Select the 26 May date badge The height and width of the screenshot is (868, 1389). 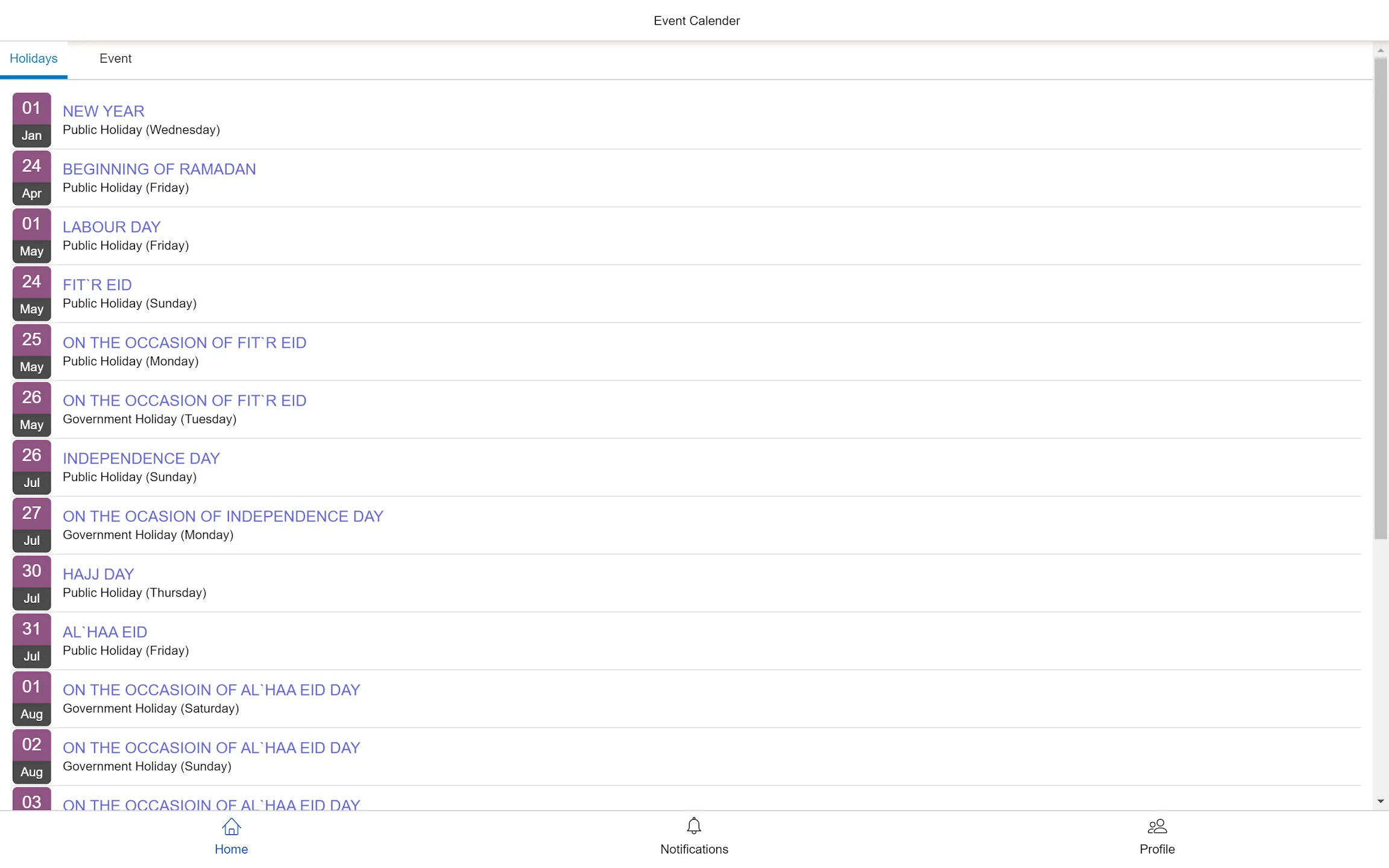pos(32,409)
